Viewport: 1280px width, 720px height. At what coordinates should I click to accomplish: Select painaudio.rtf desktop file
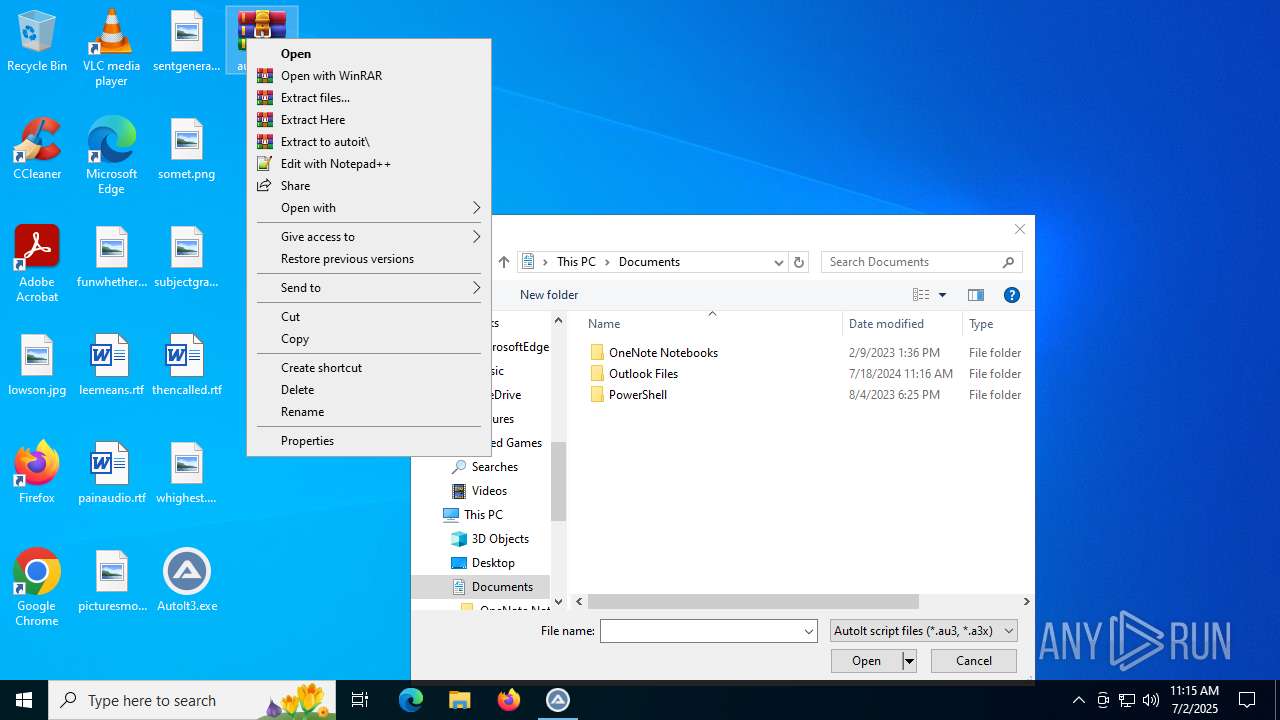tap(111, 474)
